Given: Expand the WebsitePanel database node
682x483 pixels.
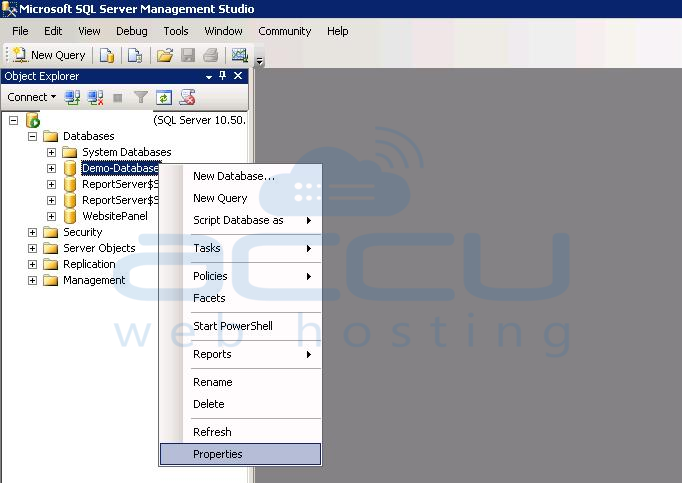Looking at the screenshot, I should [x=51, y=216].
